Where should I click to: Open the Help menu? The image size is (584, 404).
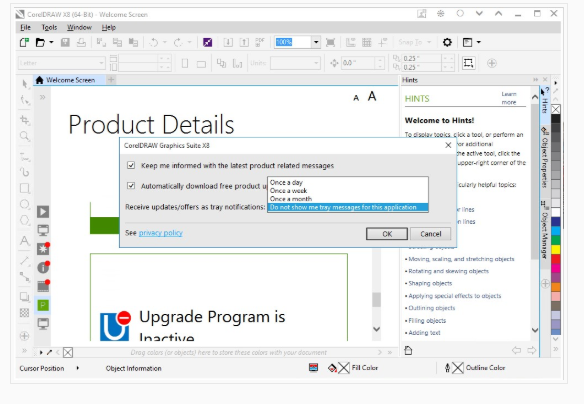(x=109, y=27)
